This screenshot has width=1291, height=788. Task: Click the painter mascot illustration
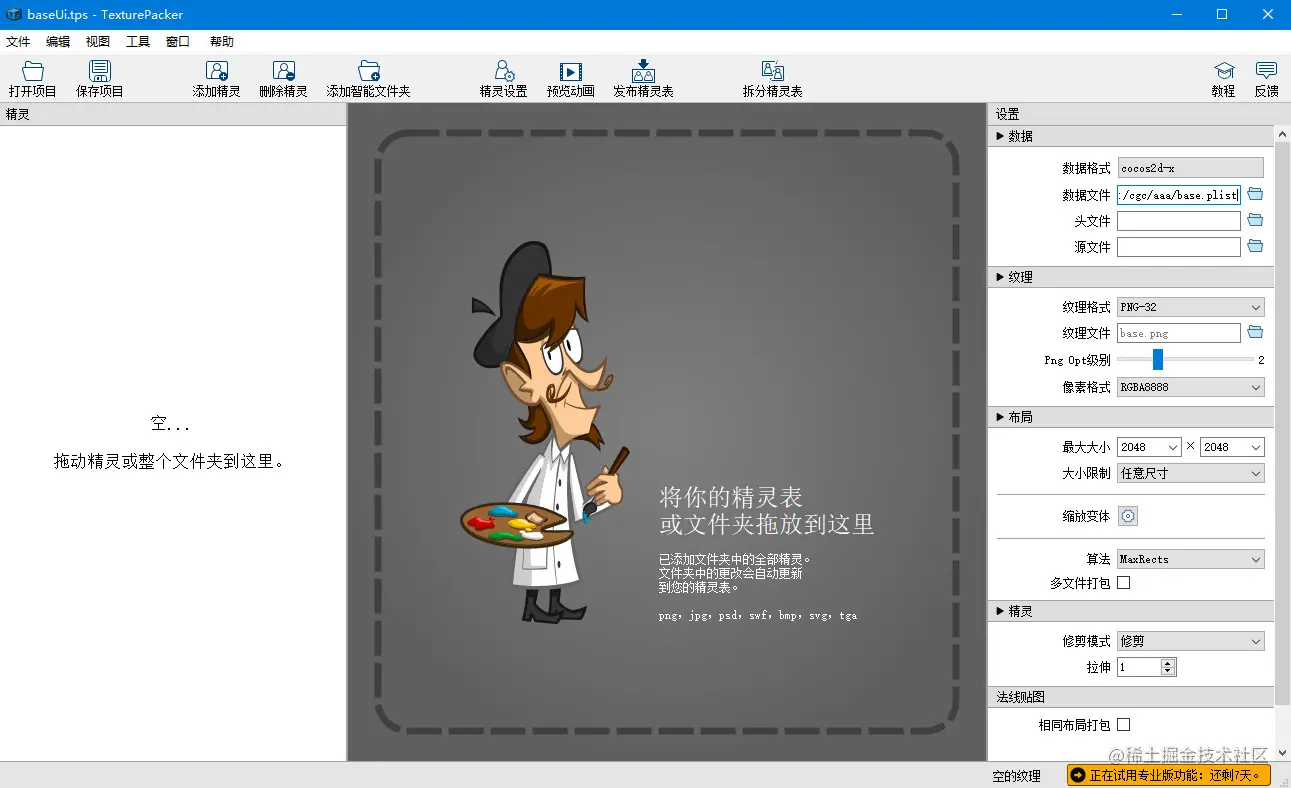545,432
